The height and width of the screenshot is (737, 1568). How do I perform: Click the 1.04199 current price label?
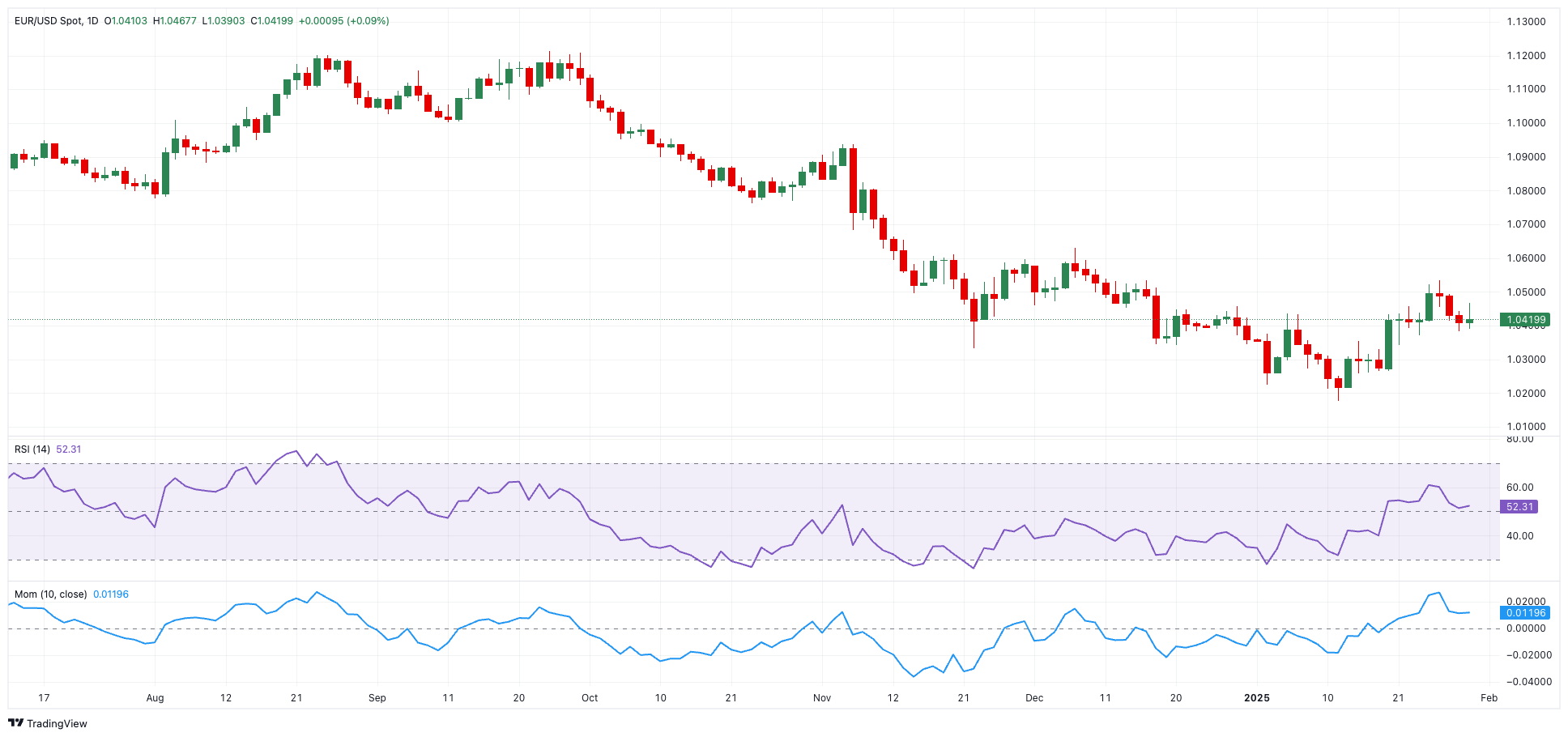click(1526, 320)
